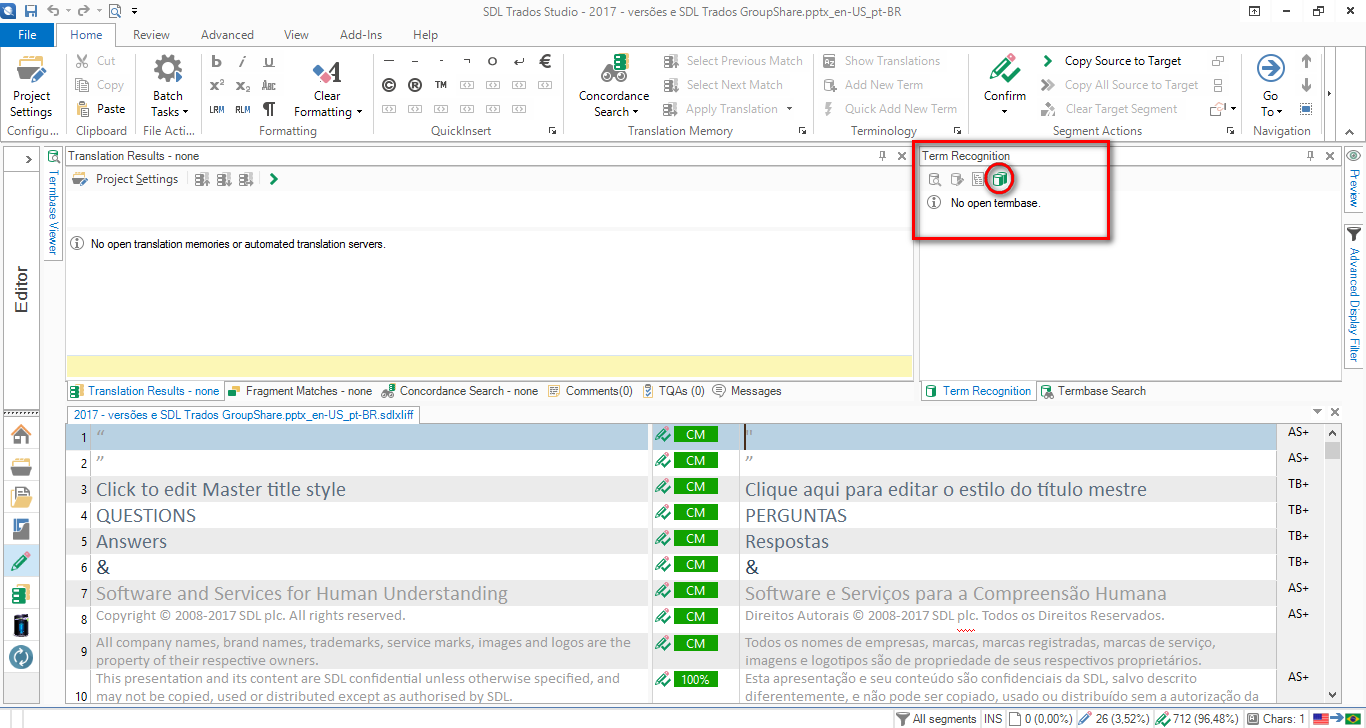The width and height of the screenshot is (1366, 728).
Task: Apply subscript formatting
Action: click(243, 85)
